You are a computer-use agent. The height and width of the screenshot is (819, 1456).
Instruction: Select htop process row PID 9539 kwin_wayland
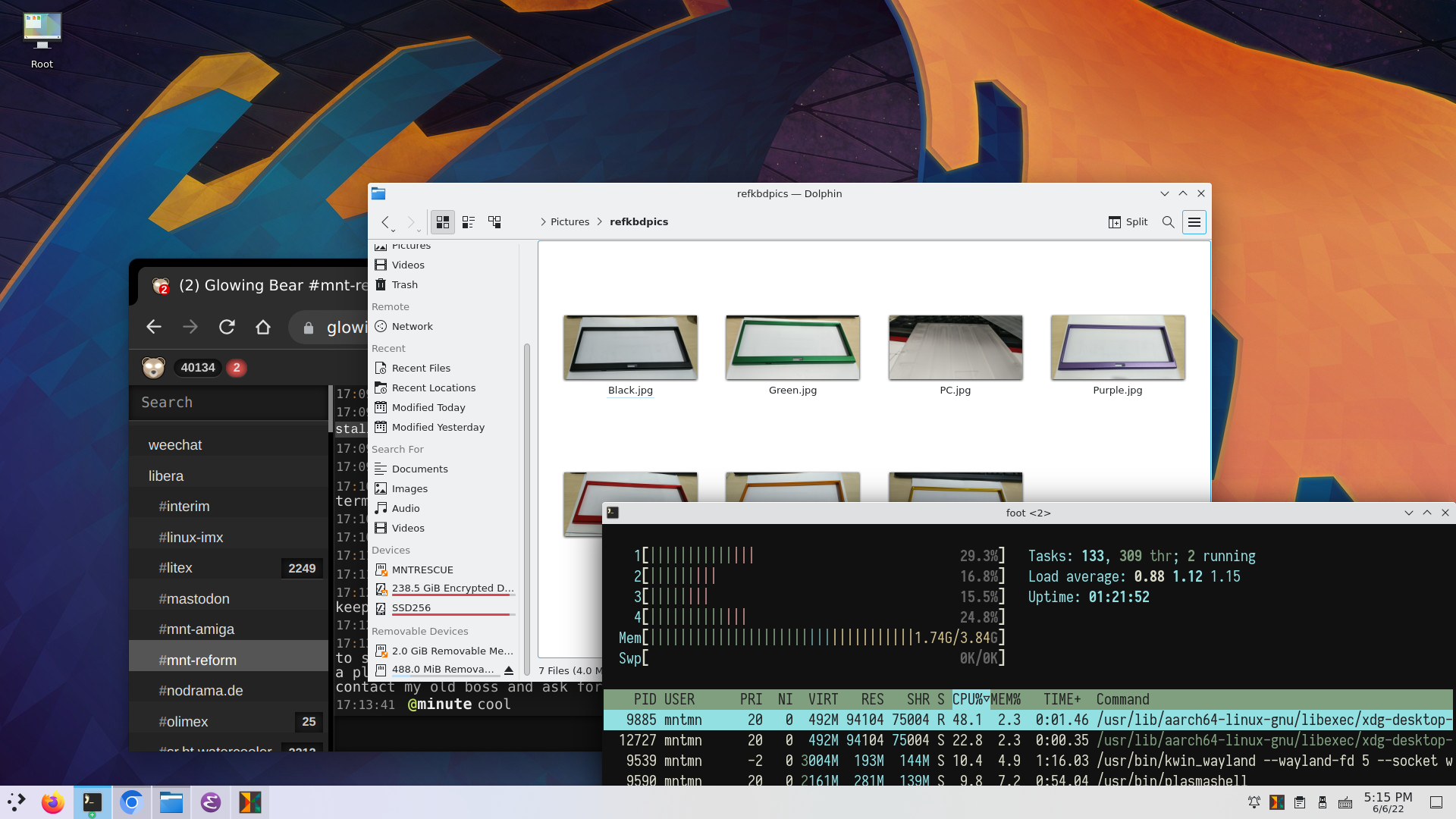click(1028, 761)
